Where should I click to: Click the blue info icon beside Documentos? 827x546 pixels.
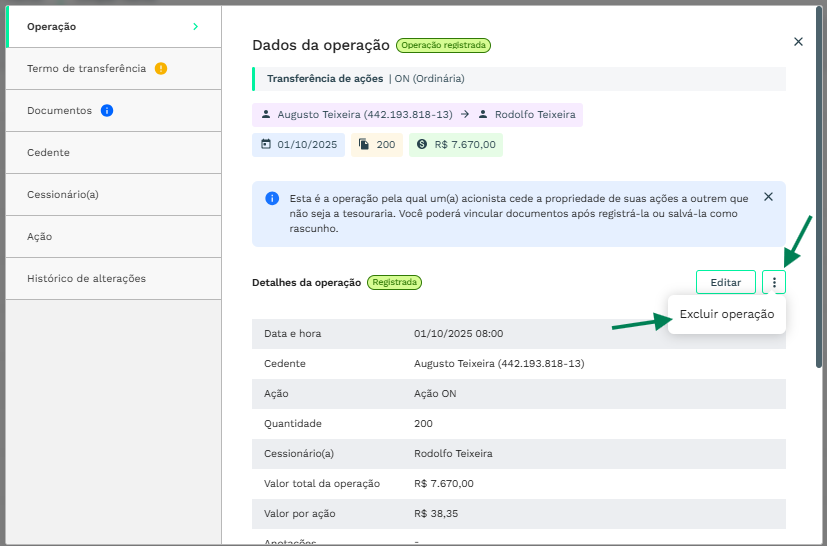pos(107,111)
